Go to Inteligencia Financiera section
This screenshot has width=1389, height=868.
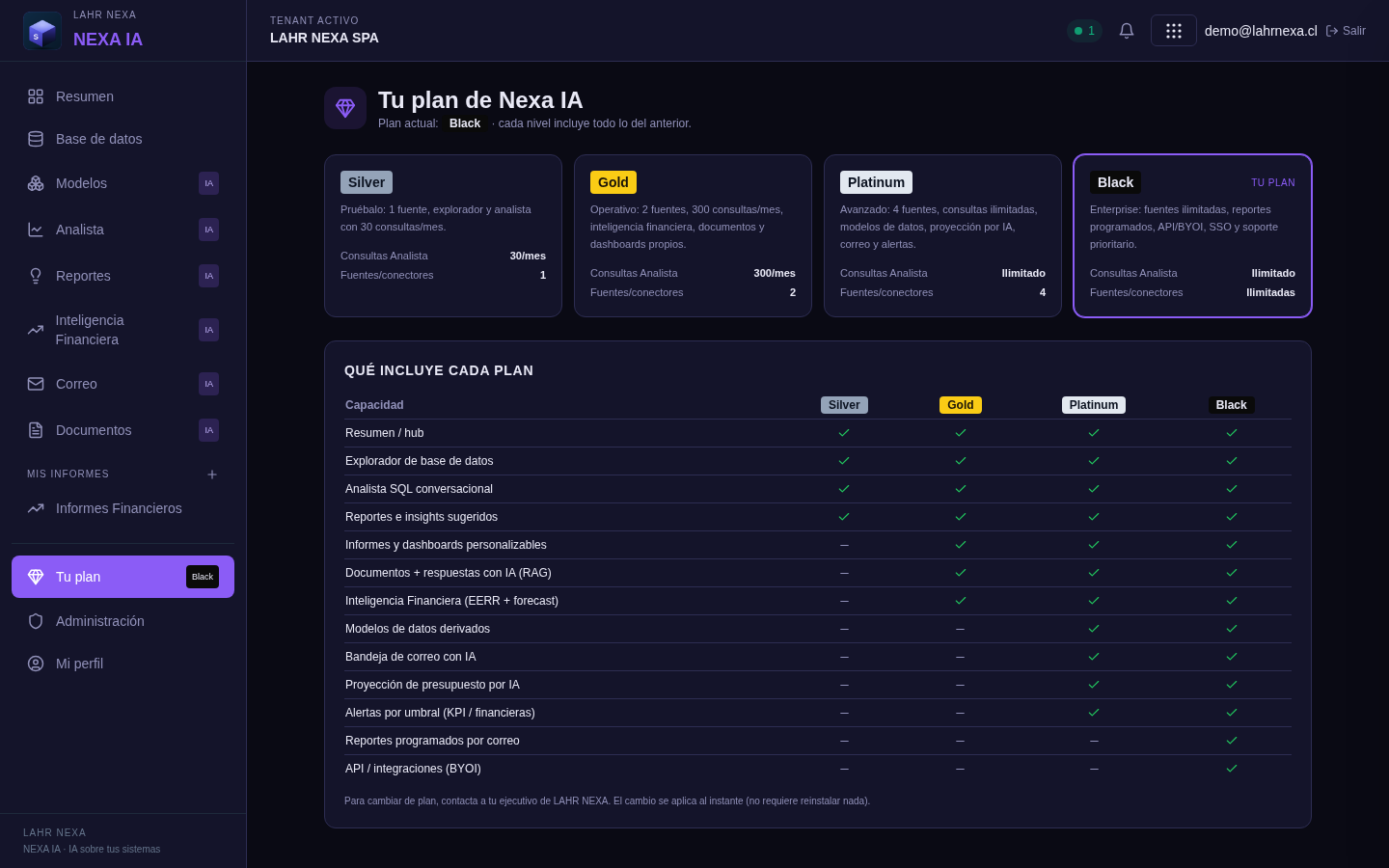[x=123, y=330]
